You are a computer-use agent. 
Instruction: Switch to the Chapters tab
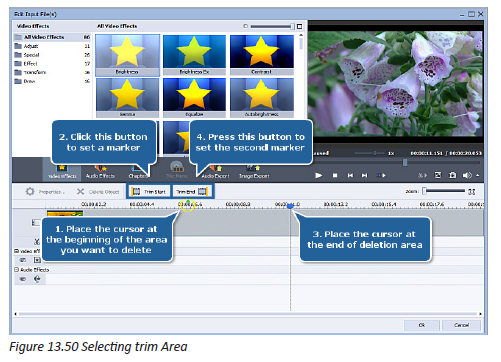pyautogui.click(x=138, y=172)
